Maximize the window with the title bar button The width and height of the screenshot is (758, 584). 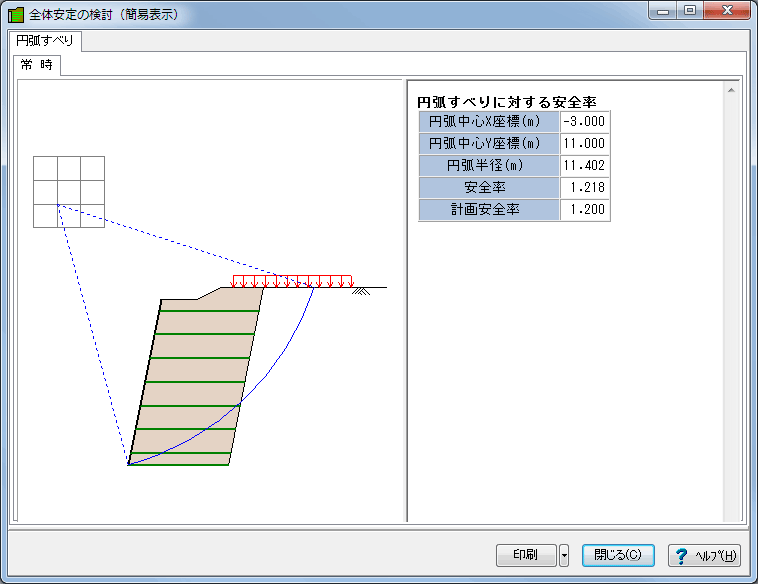(690, 10)
